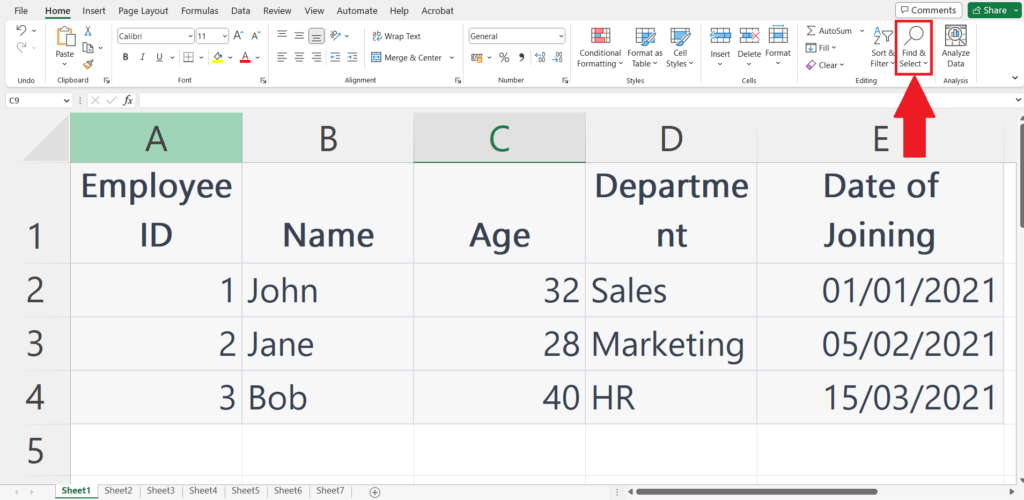Click the Copy icon

(88, 47)
